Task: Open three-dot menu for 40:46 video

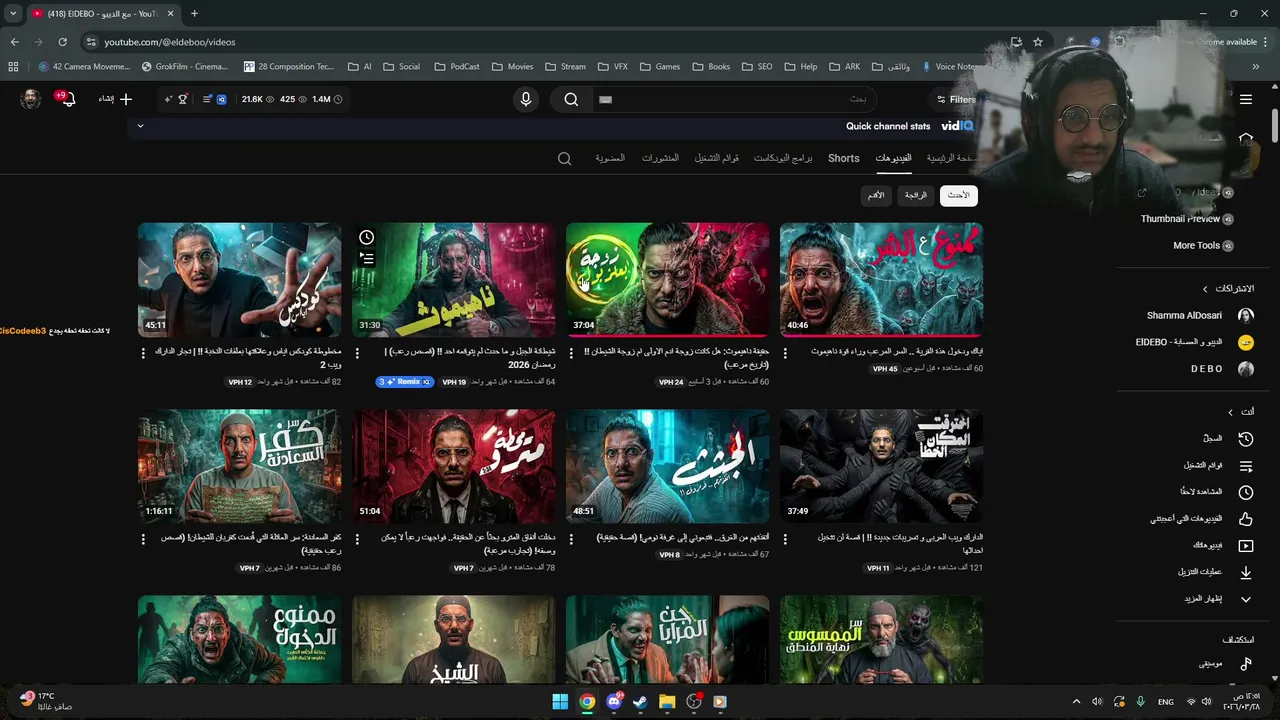Action: (x=785, y=353)
